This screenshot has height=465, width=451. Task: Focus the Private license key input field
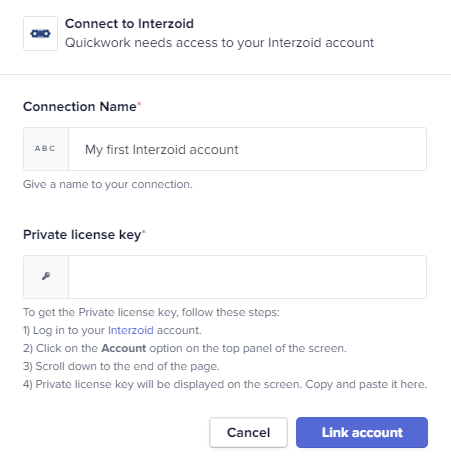pyautogui.click(x=247, y=277)
